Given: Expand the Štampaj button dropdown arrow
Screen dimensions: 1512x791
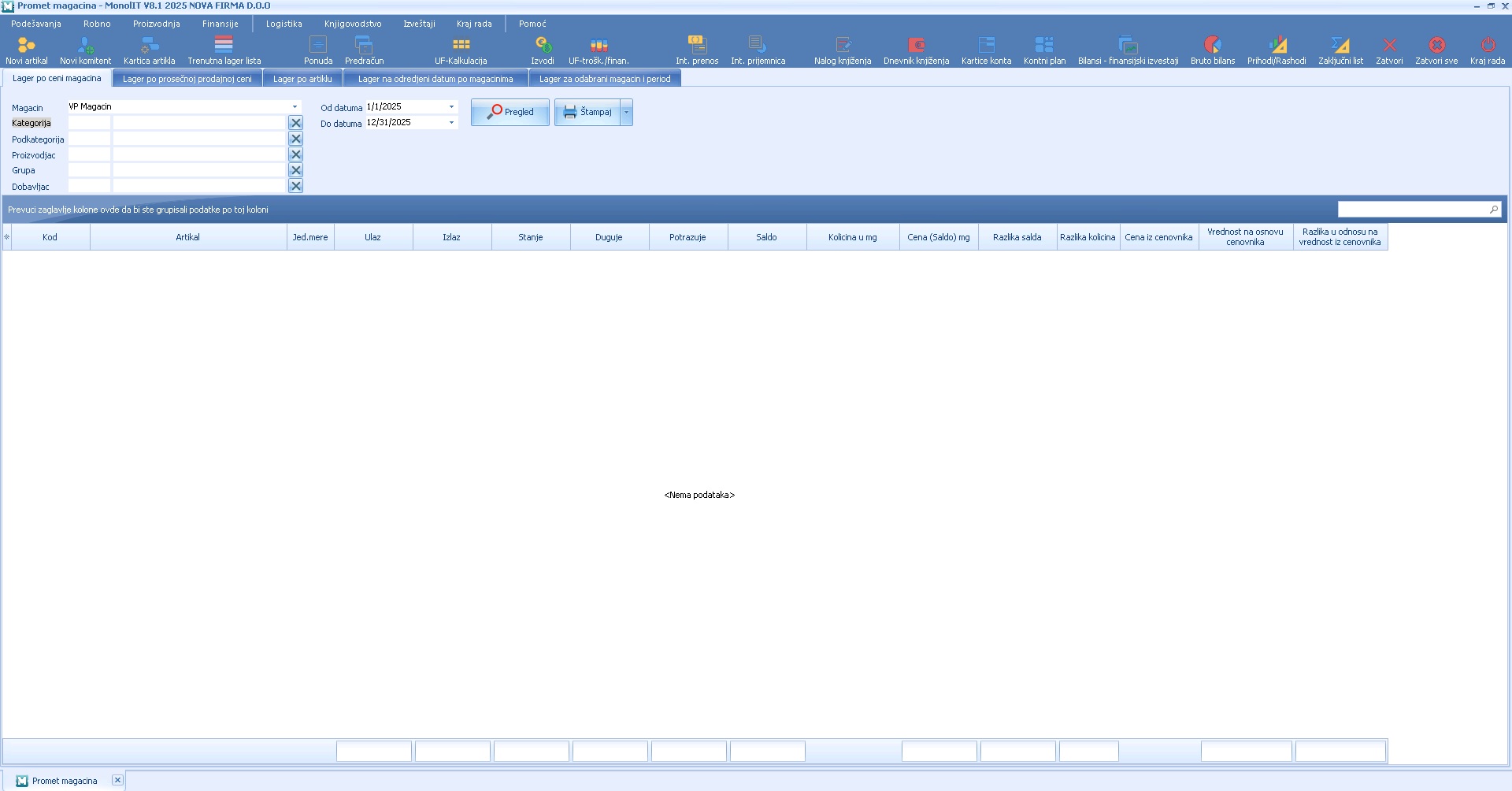Looking at the screenshot, I should point(627,112).
